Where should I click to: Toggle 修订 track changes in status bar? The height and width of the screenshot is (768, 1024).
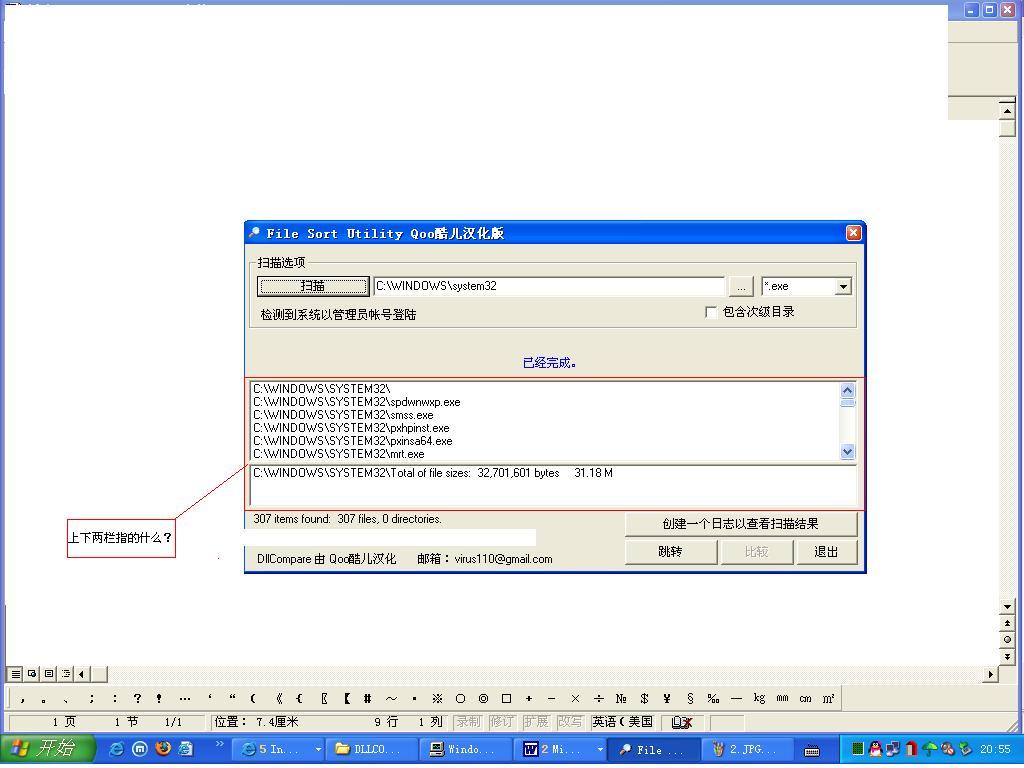pos(502,722)
